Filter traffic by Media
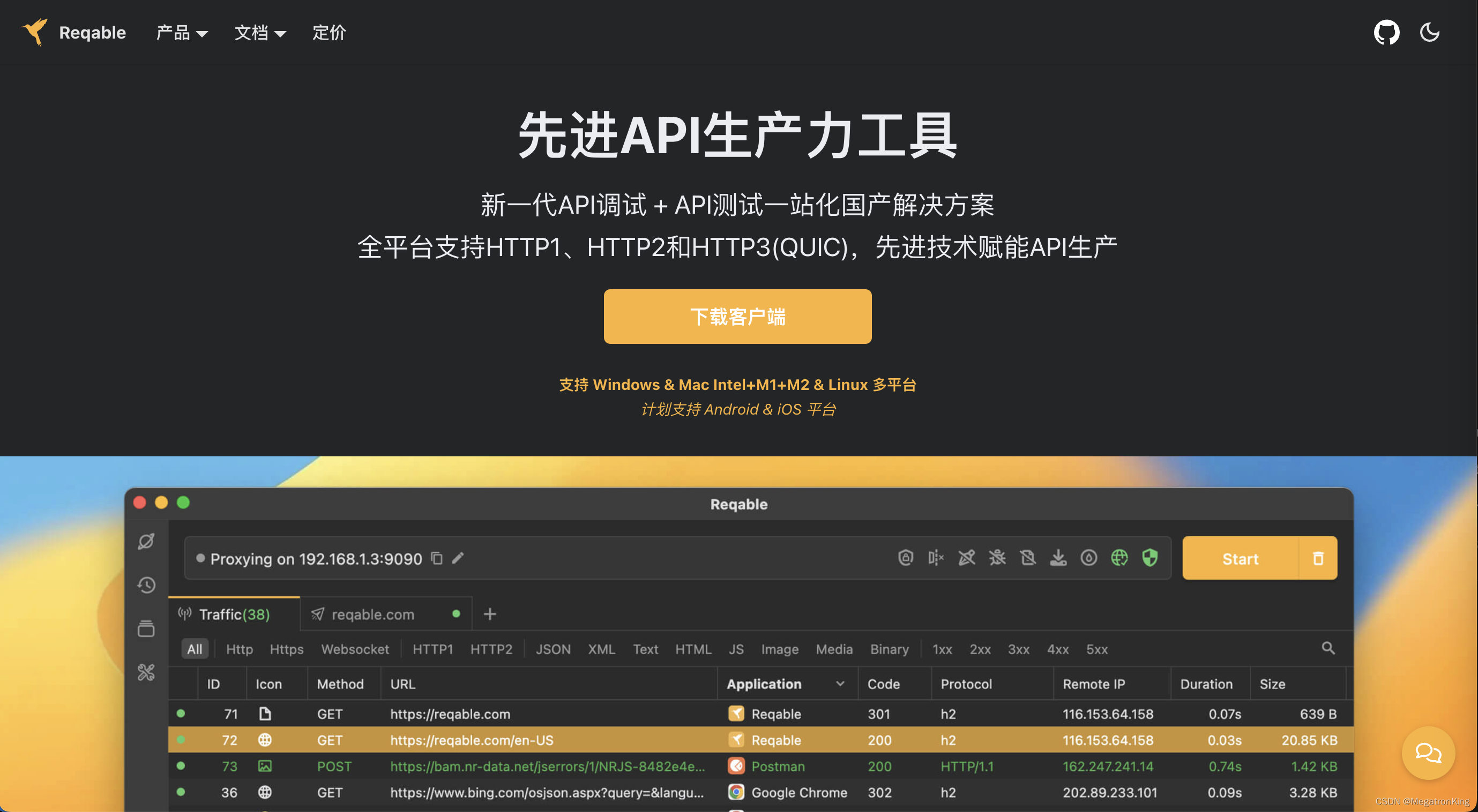Viewport: 1478px width, 812px height. (x=834, y=649)
